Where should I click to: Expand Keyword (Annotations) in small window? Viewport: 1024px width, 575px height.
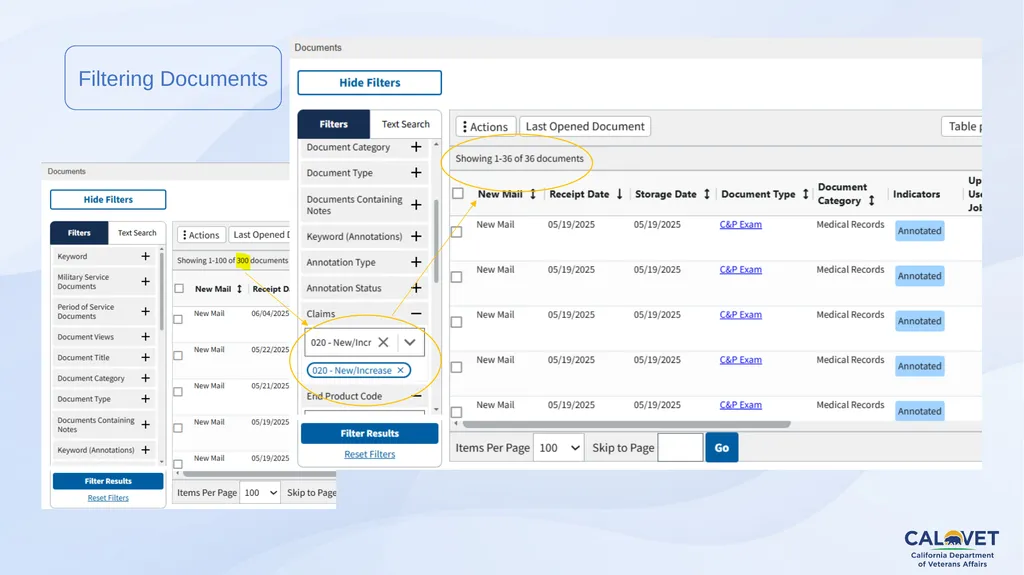(x=146, y=450)
